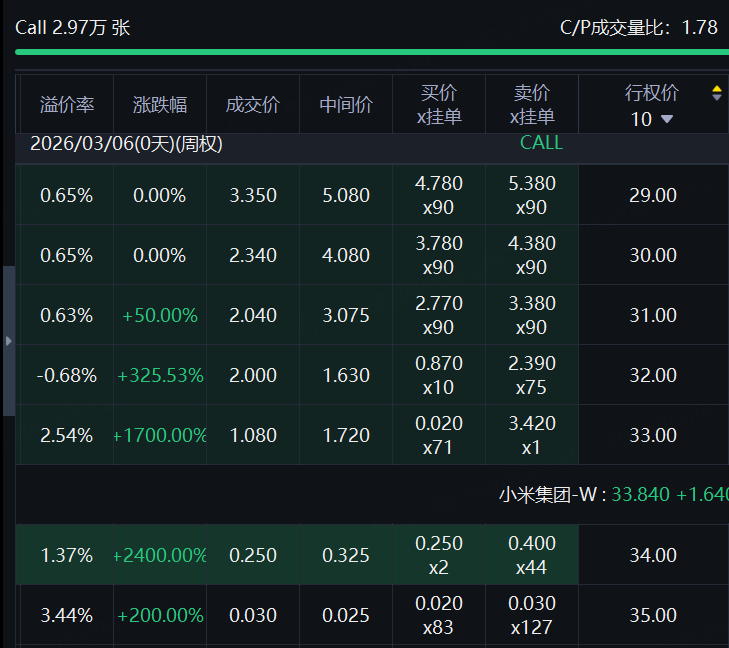The height and width of the screenshot is (648, 729).
Task: Select the 32.00 strike price cell
Action: pos(653,375)
